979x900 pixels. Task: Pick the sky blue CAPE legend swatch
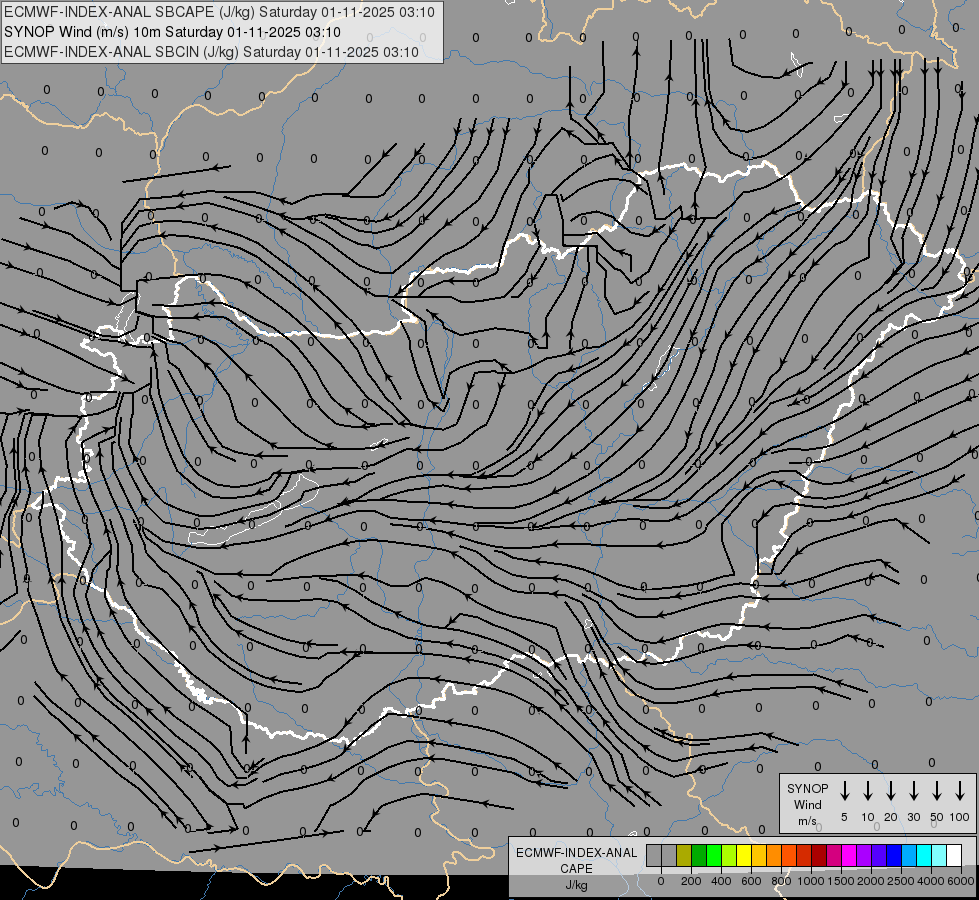pos(908,856)
